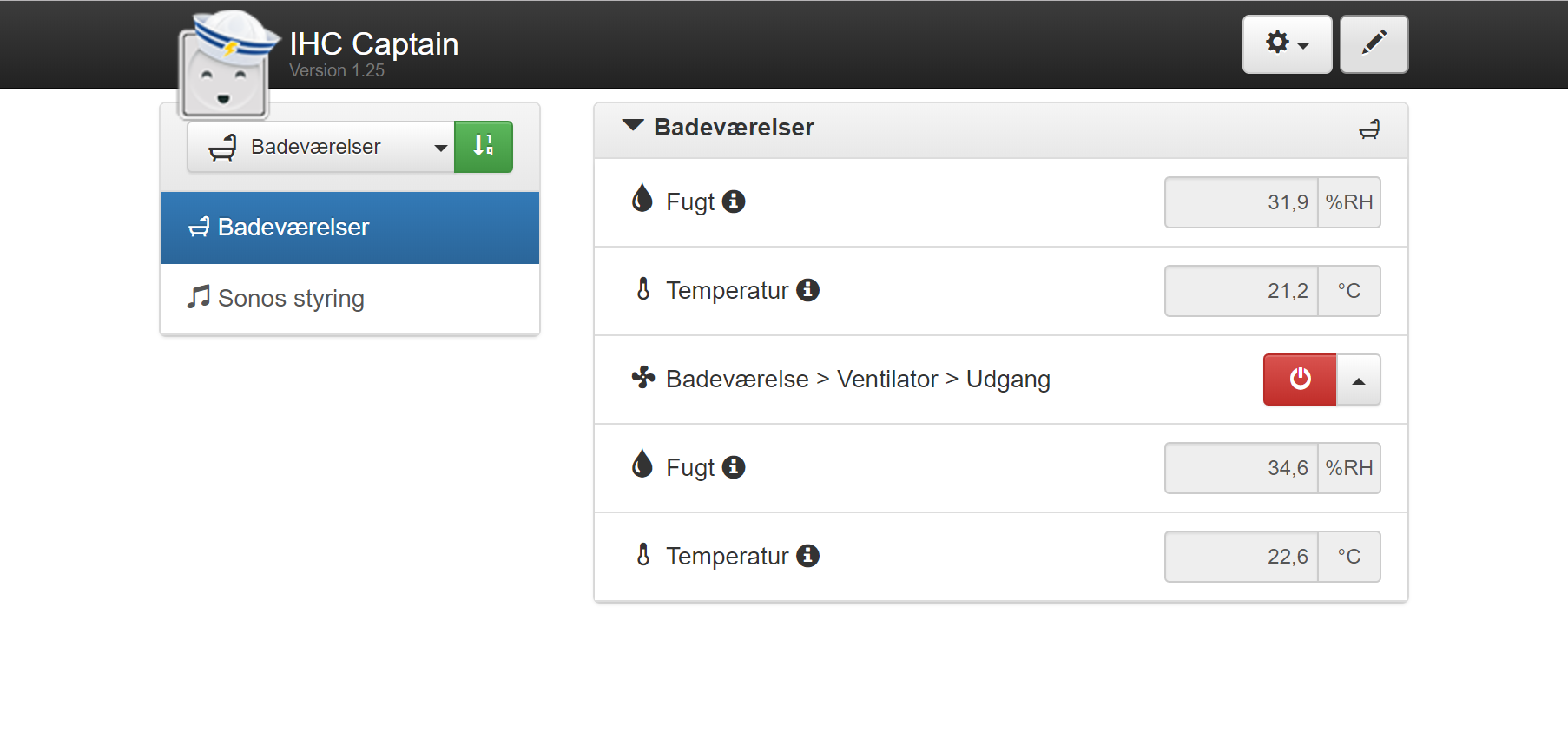Click the 31,9 %RH humidity field
This screenshot has height=746, width=1568.
coord(1272,202)
